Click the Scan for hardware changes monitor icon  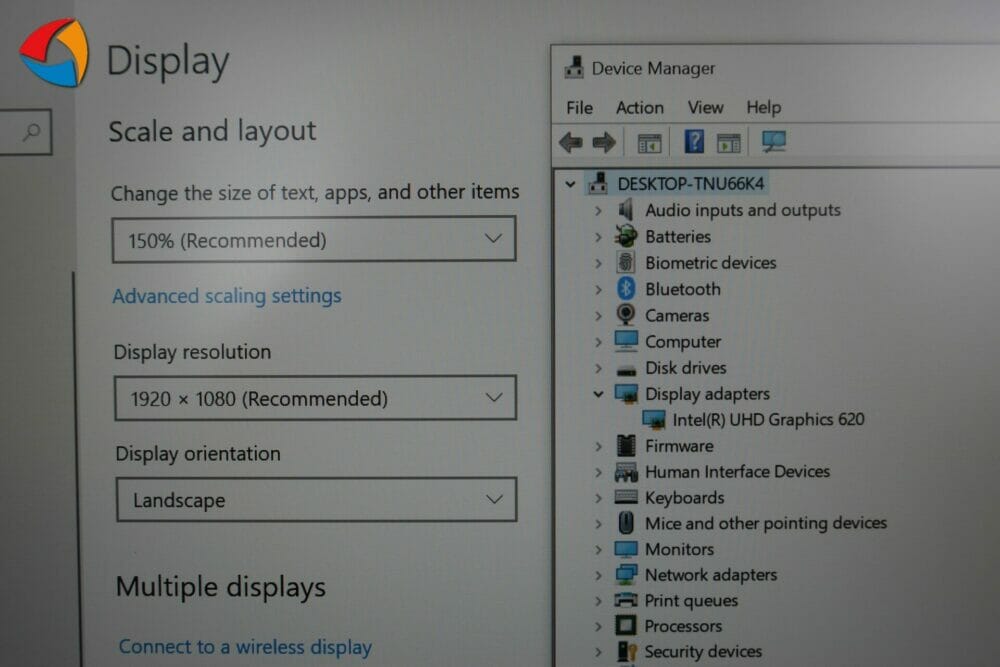coord(774,141)
